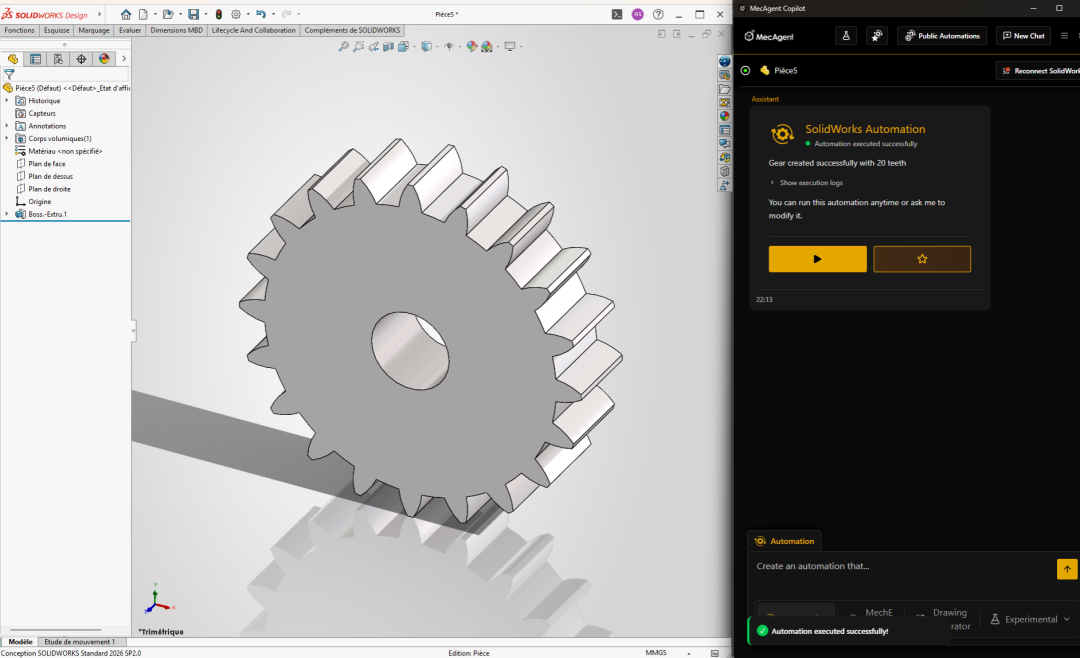Undo the last action in SOLIDWORKS

[x=261, y=14]
